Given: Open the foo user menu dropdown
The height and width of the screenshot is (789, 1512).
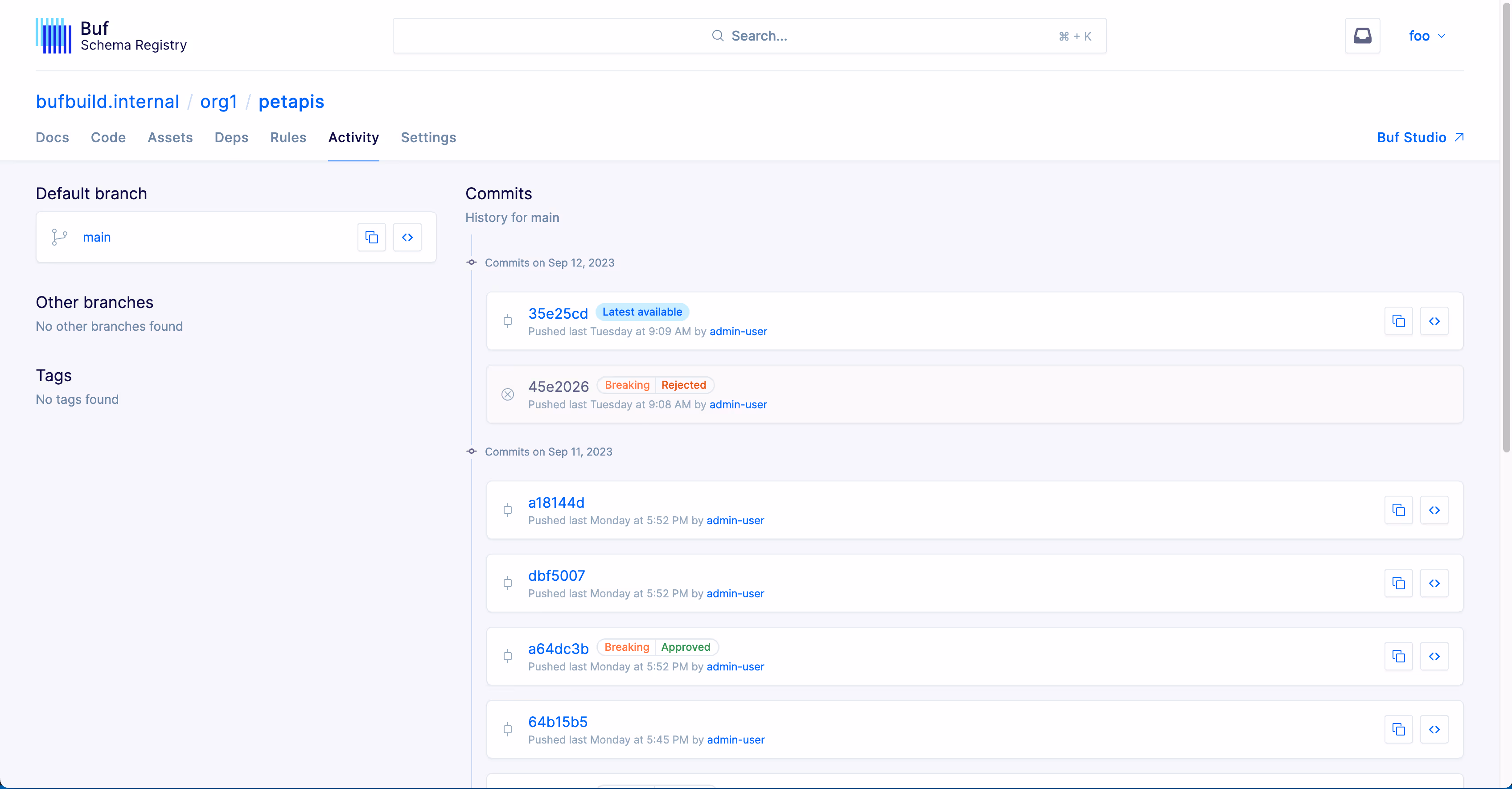Looking at the screenshot, I should tap(1427, 36).
